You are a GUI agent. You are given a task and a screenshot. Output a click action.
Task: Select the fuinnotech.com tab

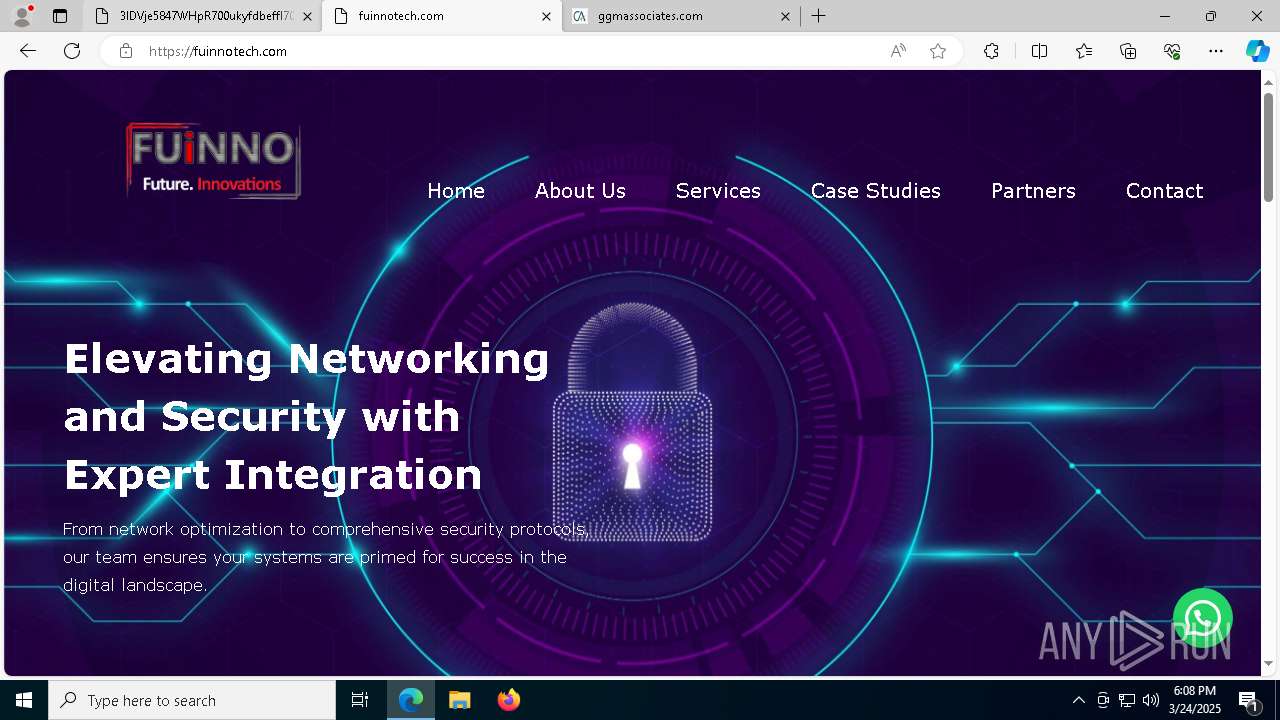(x=440, y=16)
